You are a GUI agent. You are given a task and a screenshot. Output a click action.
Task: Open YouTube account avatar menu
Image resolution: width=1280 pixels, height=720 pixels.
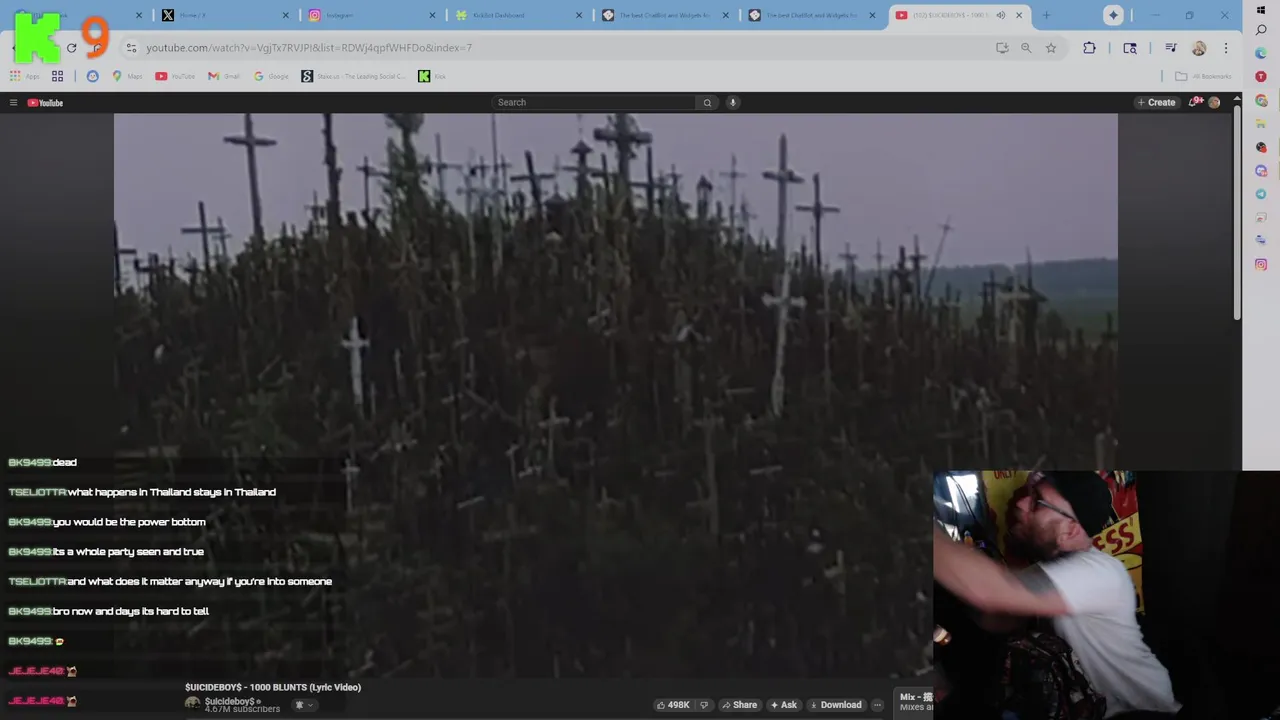click(1214, 102)
